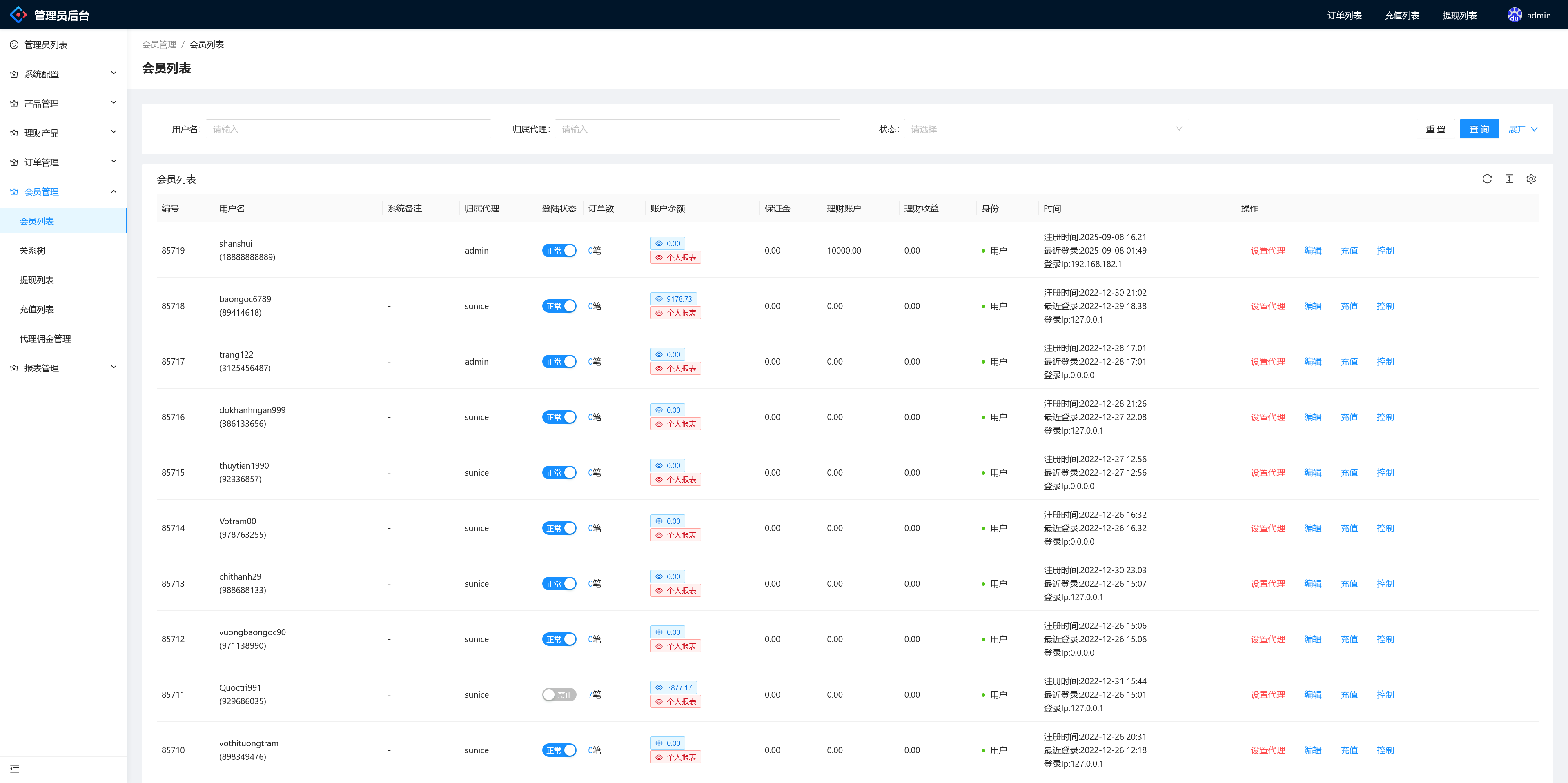Click the refresh icon above member table
The width and height of the screenshot is (1568, 783).
click(1486, 179)
